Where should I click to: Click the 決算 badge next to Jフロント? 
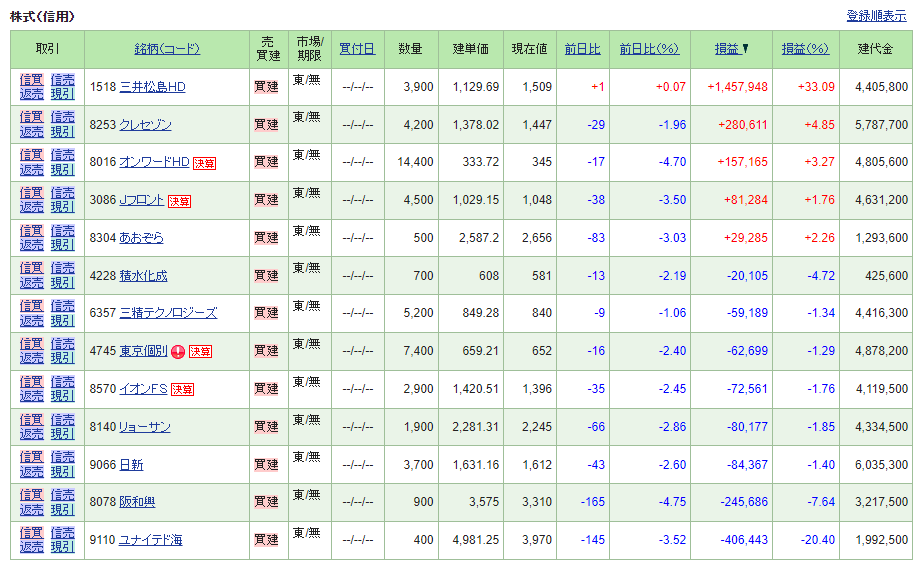click(x=179, y=202)
